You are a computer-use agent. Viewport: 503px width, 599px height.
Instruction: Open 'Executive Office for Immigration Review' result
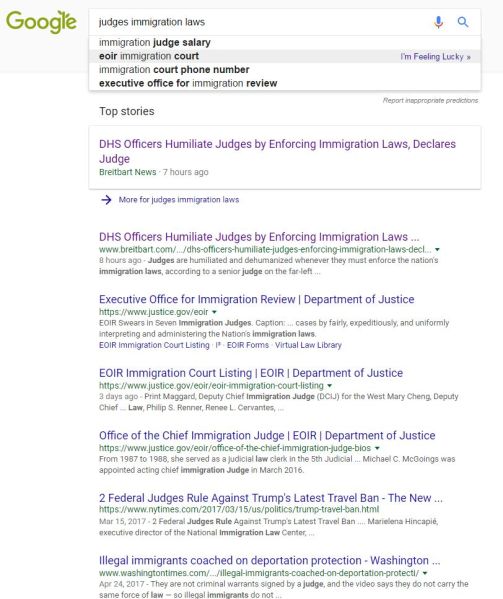(257, 299)
